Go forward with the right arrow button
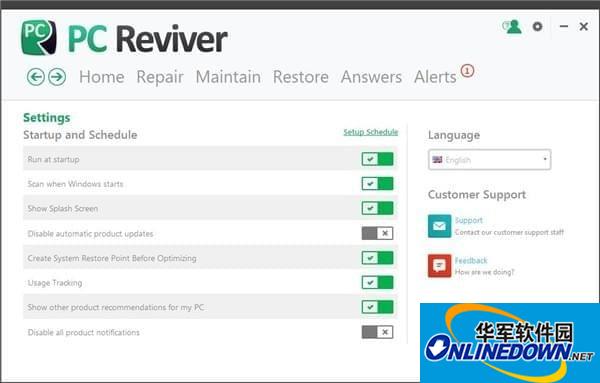This screenshot has height=383, width=600. 57,77
